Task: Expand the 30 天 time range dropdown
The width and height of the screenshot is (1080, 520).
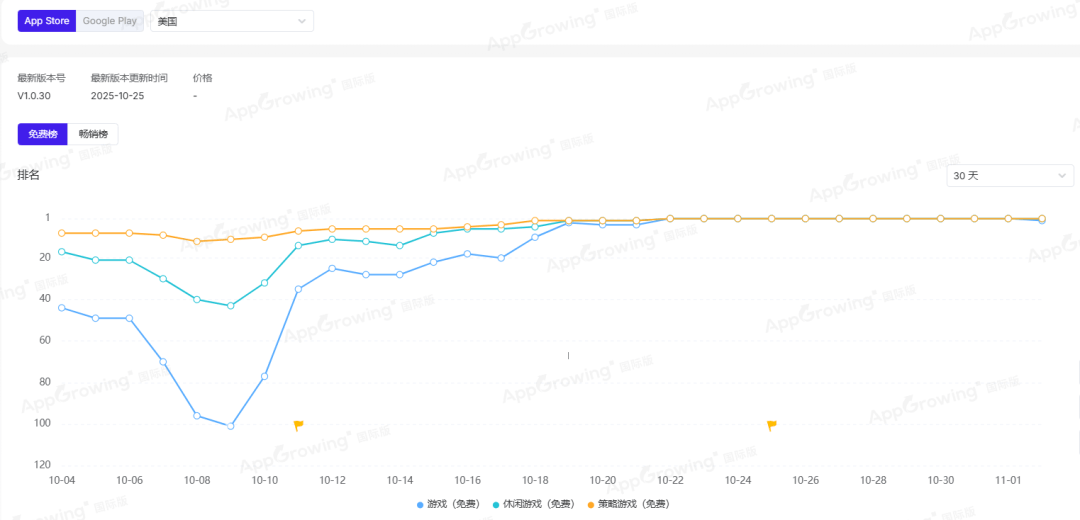Action: click(x=1010, y=175)
